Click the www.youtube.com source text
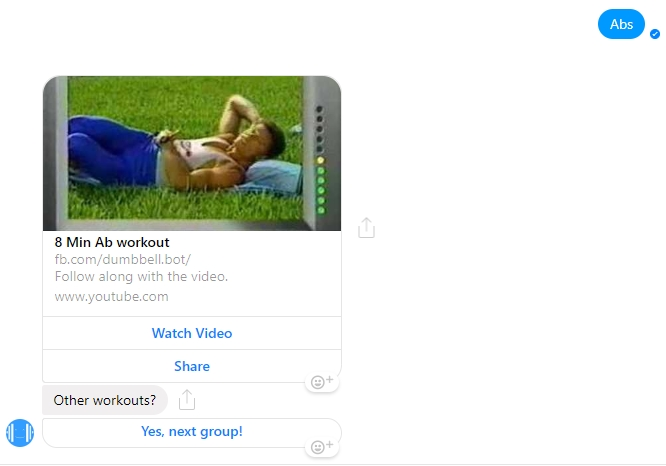Image resolution: width=666 pixels, height=466 pixels. 111,296
